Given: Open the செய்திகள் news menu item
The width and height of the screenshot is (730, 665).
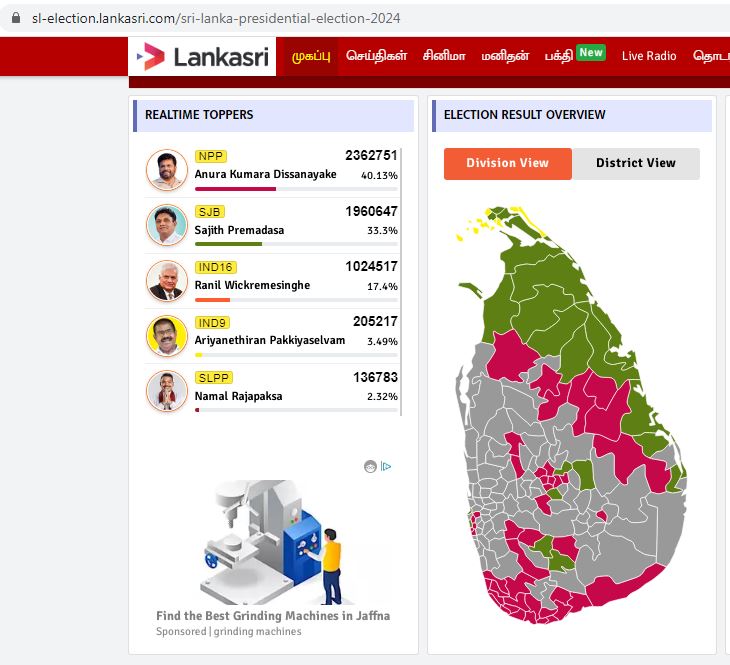Looking at the screenshot, I should coord(376,56).
